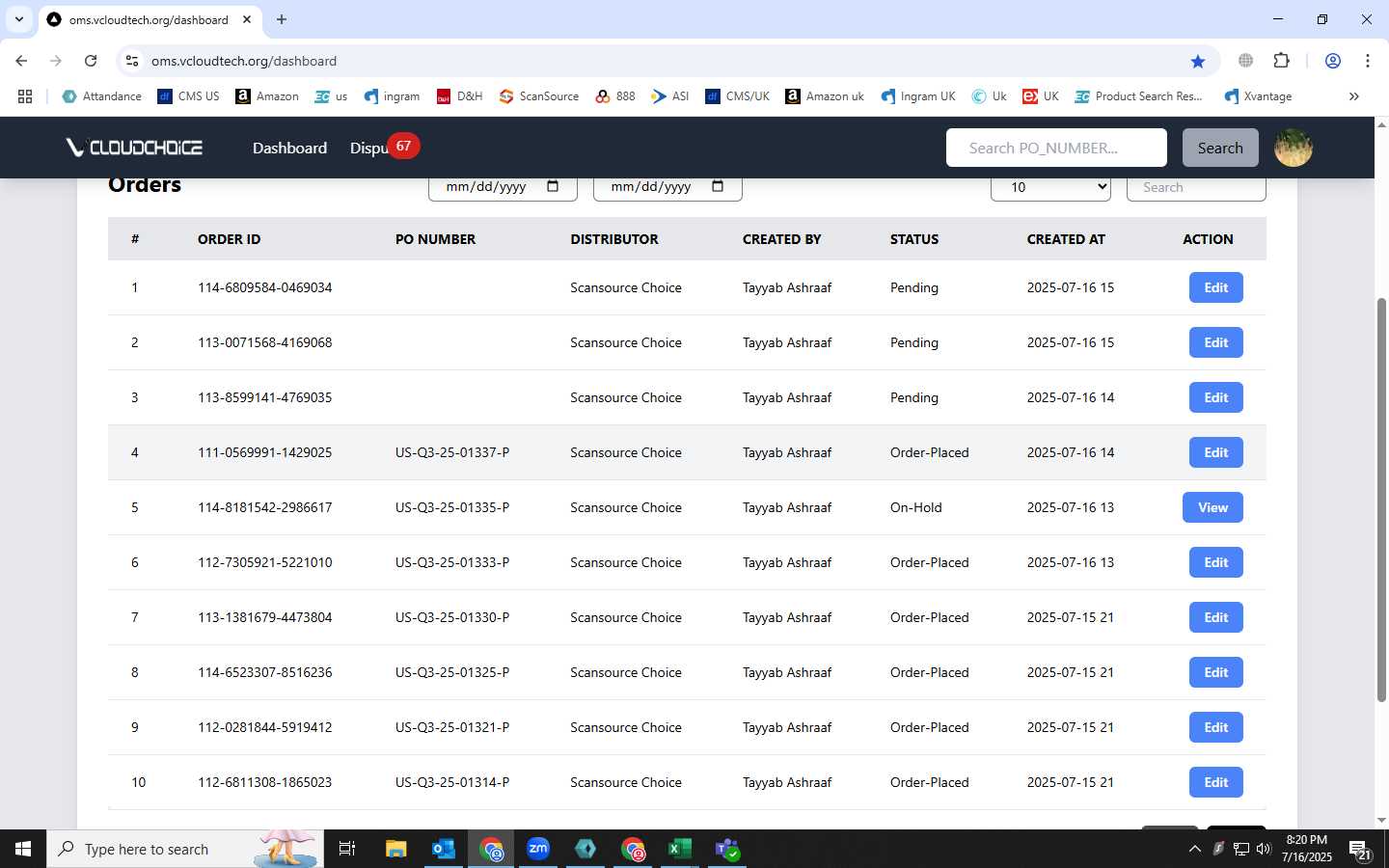Open the 888 bookmark

click(615, 96)
